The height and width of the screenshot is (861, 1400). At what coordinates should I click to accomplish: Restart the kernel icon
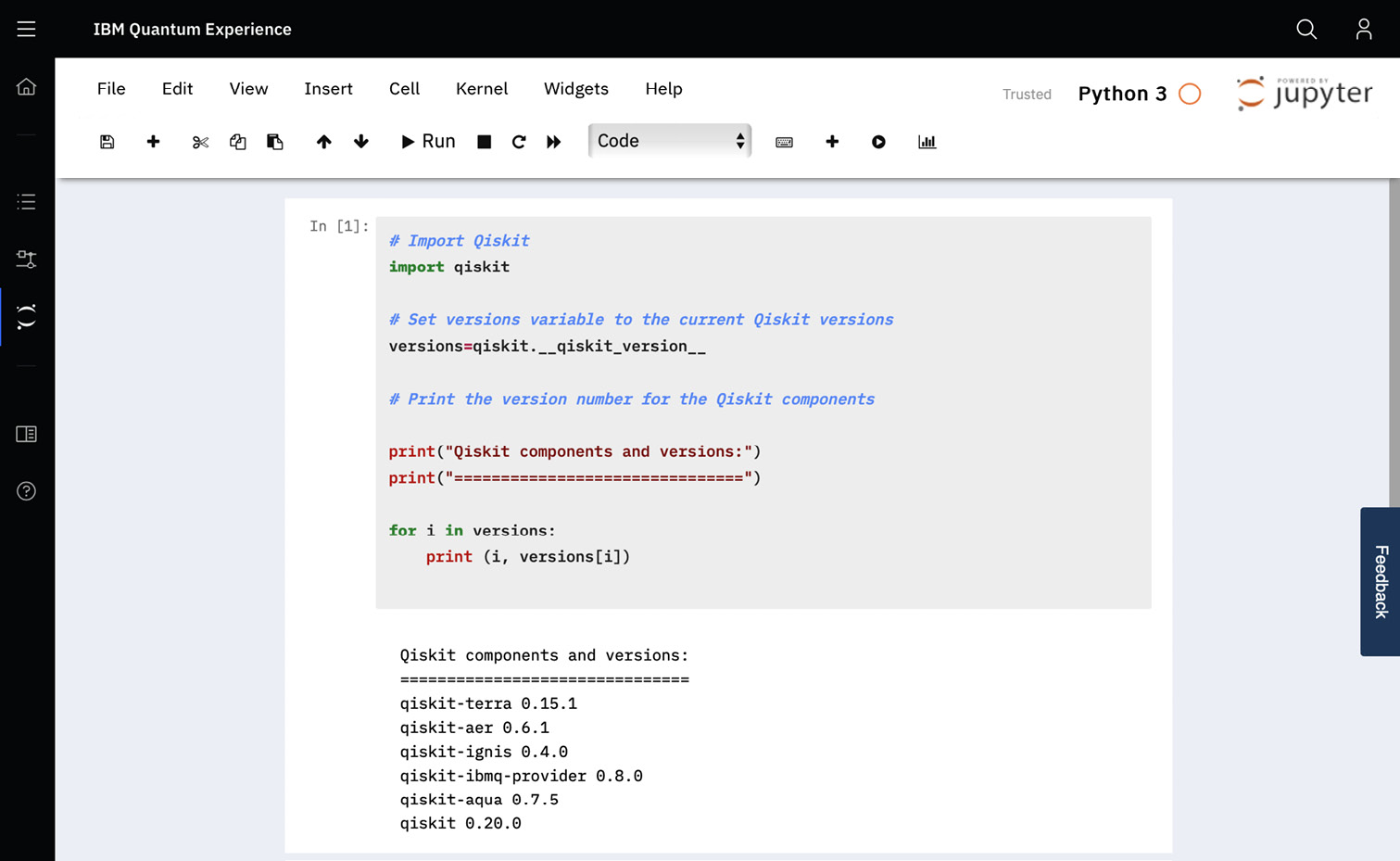(519, 142)
